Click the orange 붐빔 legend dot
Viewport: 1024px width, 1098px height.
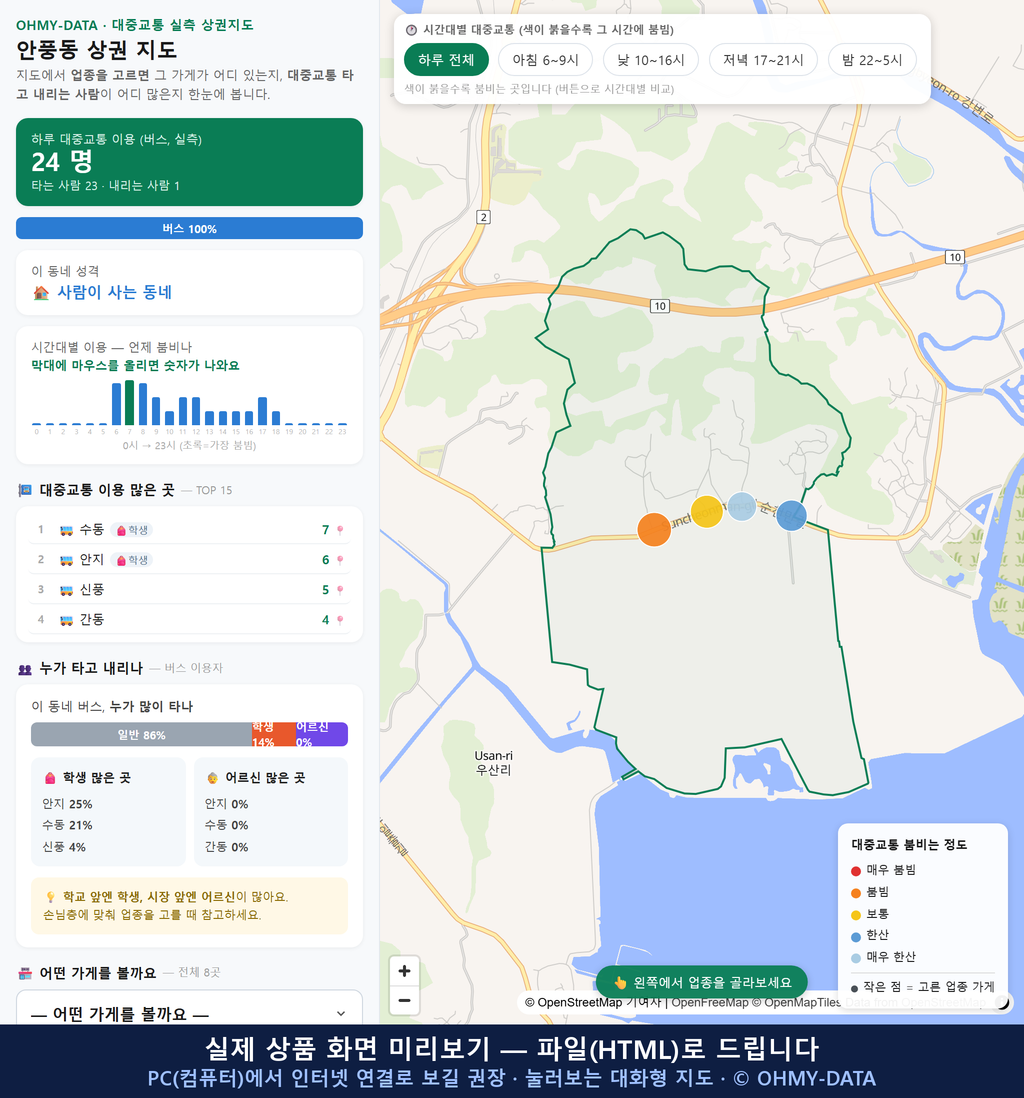(855, 893)
